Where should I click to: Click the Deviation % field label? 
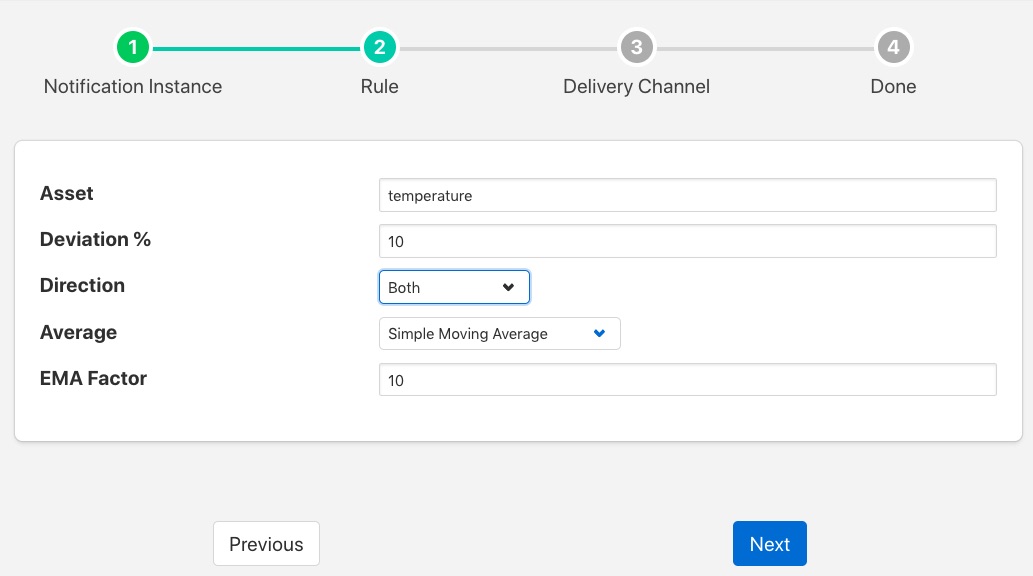click(95, 240)
